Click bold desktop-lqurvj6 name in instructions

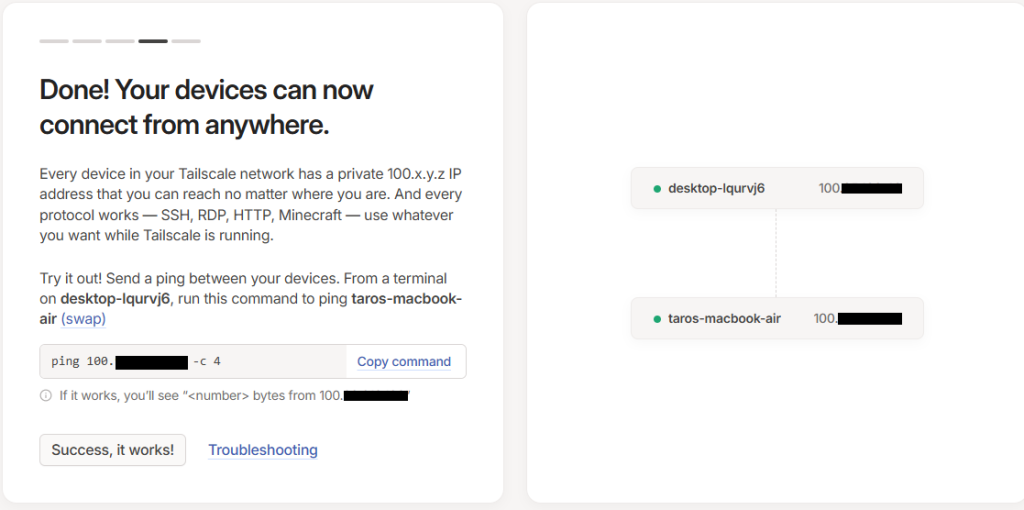tap(115, 299)
